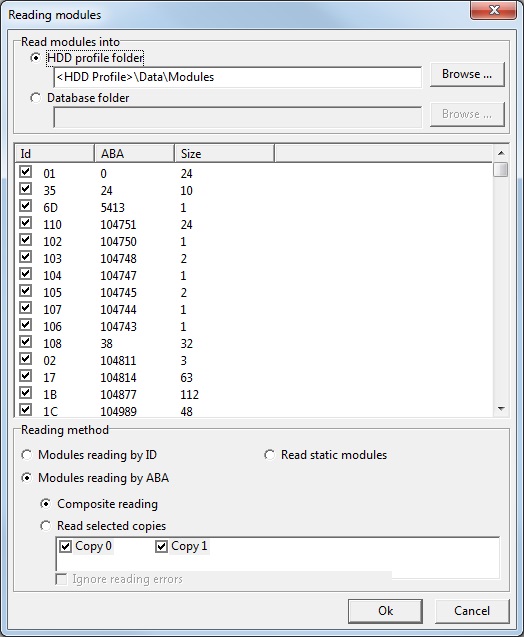The image size is (524, 637).
Task: Click ABA value 104743
Action: pos(118,327)
